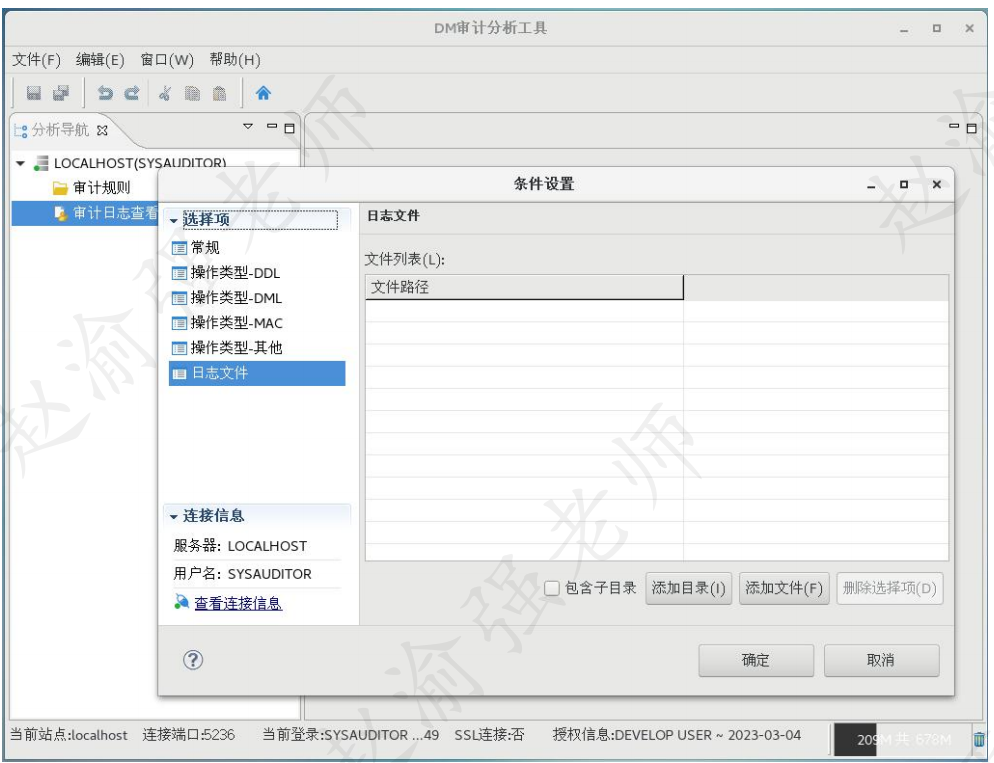Click the 文件列表(L) label
This screenshot has width=994, height=763.
click(404, 259)
